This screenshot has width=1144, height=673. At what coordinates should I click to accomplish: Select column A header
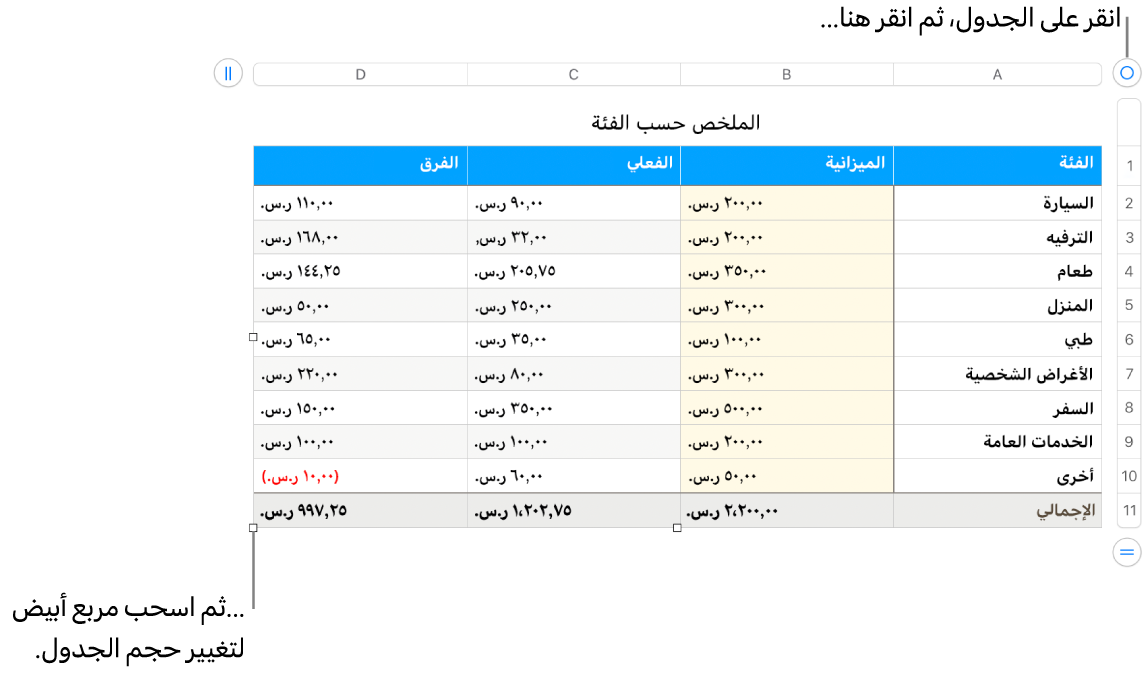[x=997, y=74]
